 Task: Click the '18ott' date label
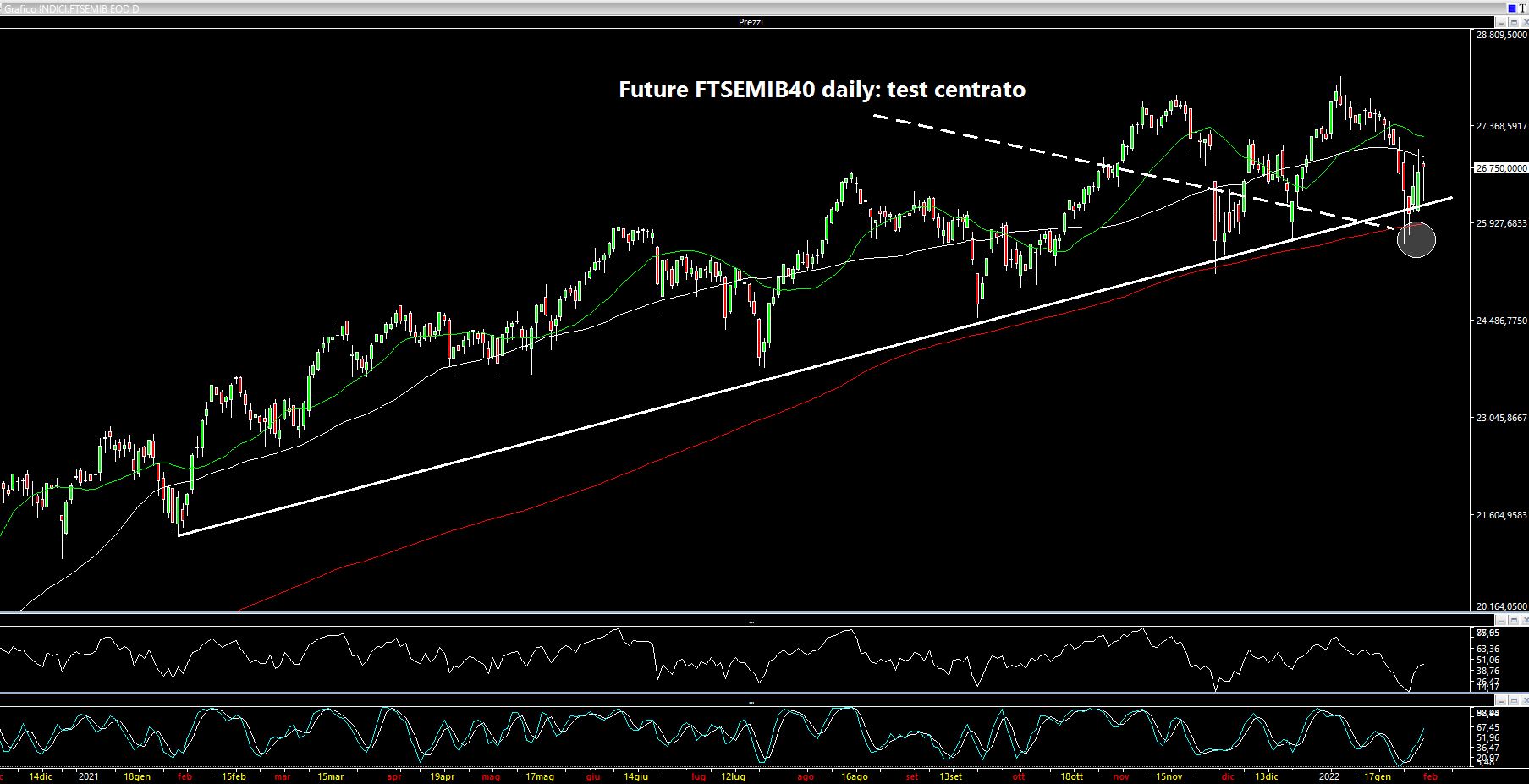point(1071,776)
